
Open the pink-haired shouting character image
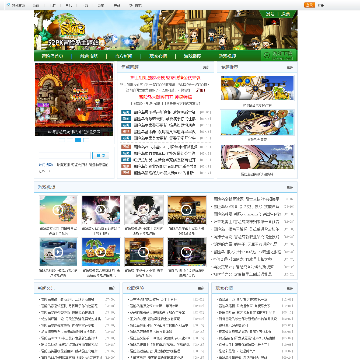coord(257,157)
